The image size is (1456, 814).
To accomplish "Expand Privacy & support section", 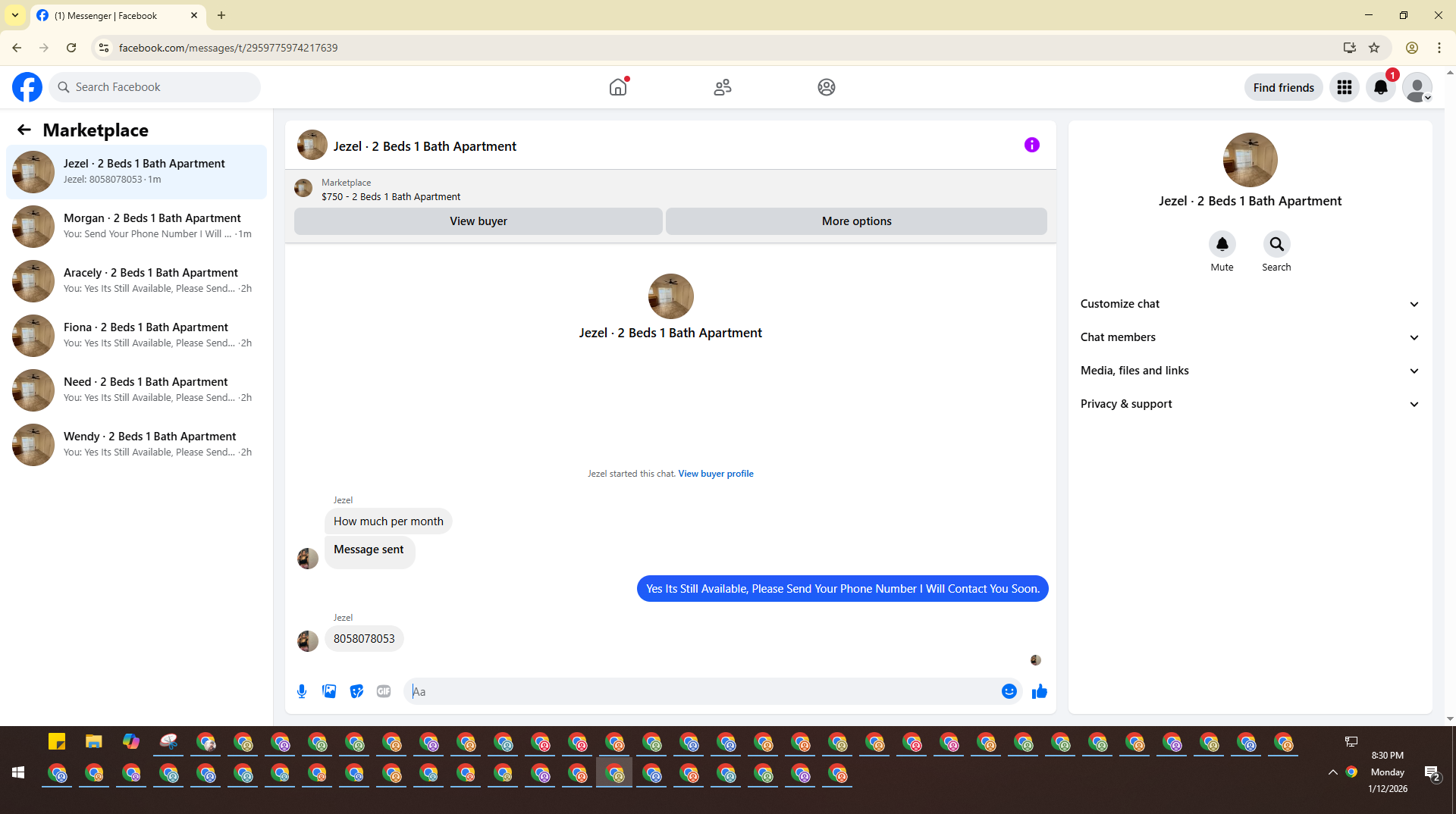I will [1250, 404].
